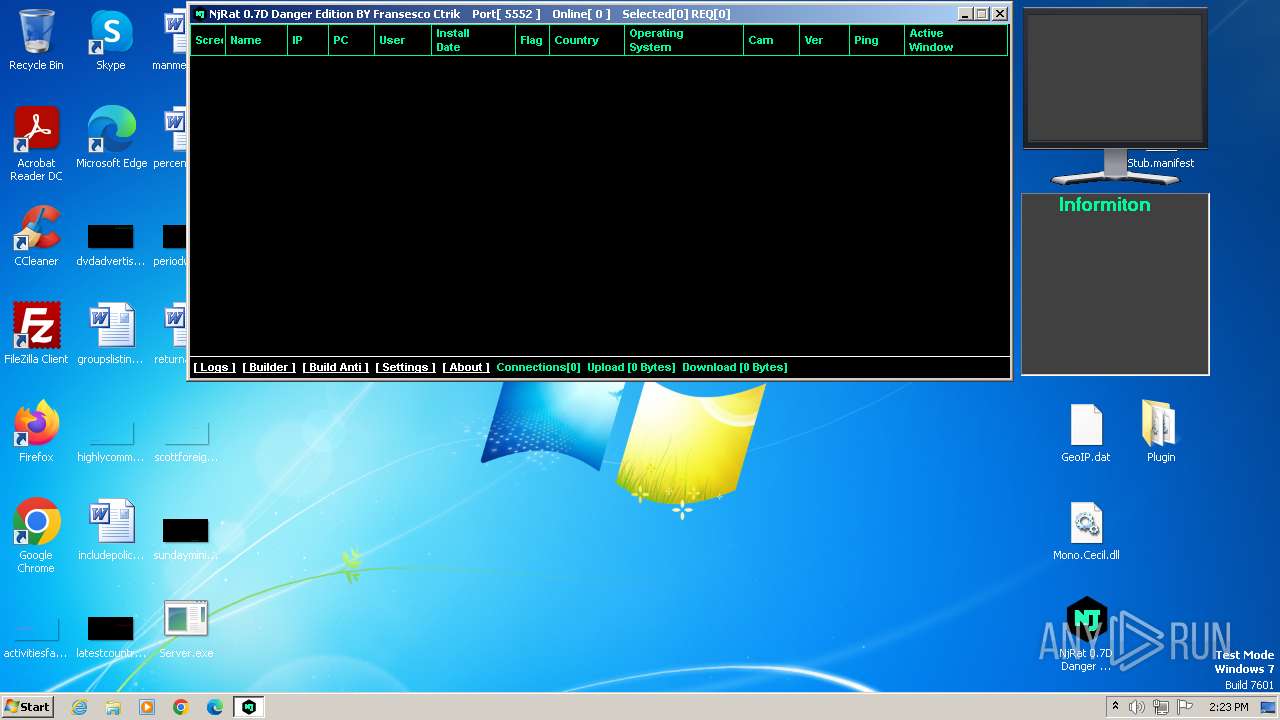Open Acrobat Reader DC shortcut
The width and height of the screenshot is (1280, 720).
(36, 144)
